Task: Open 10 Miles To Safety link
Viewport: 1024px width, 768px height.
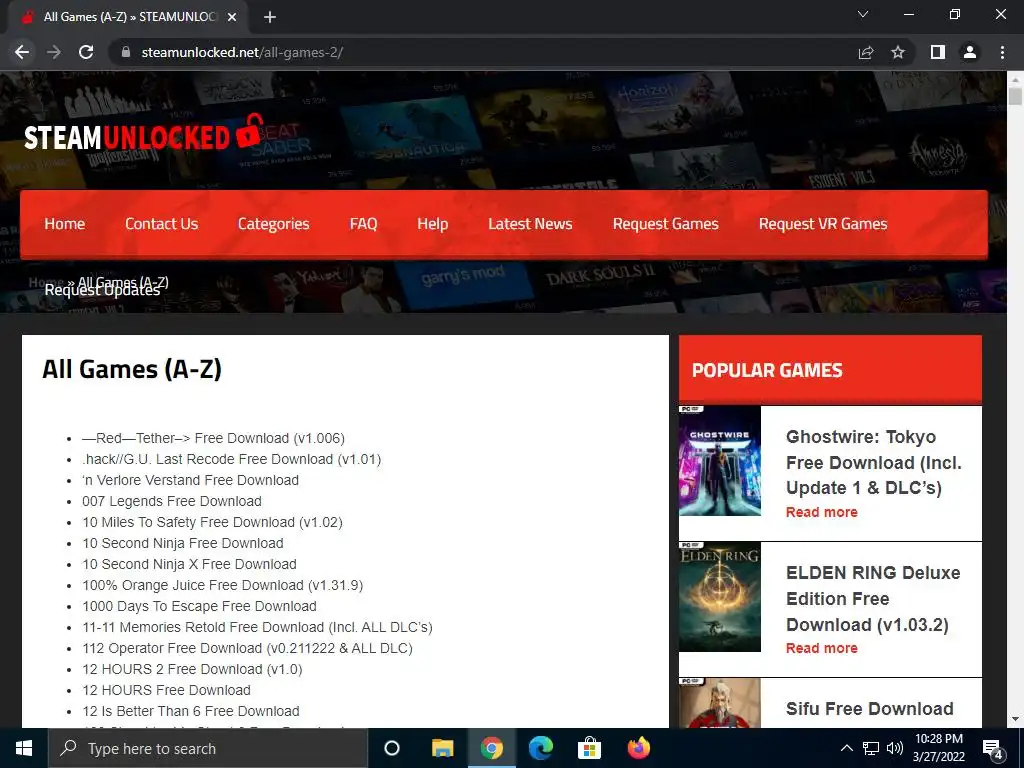Action: [212, 522]
